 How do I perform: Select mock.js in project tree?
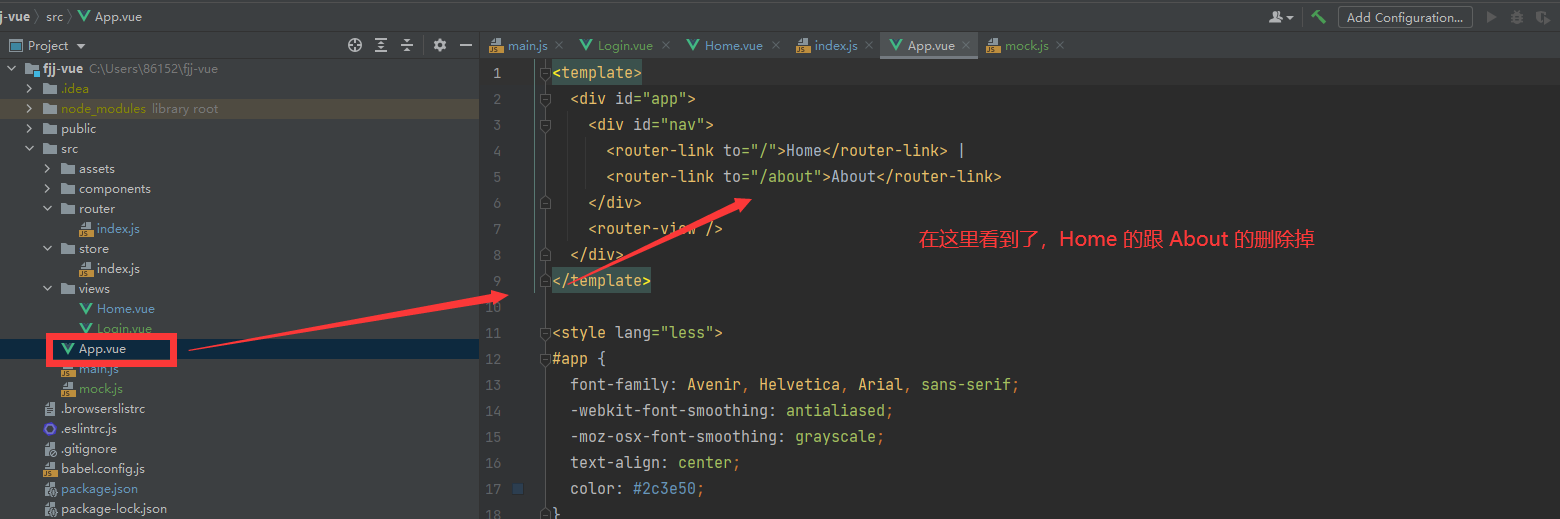pyautogui.click(x=101, y=389)
